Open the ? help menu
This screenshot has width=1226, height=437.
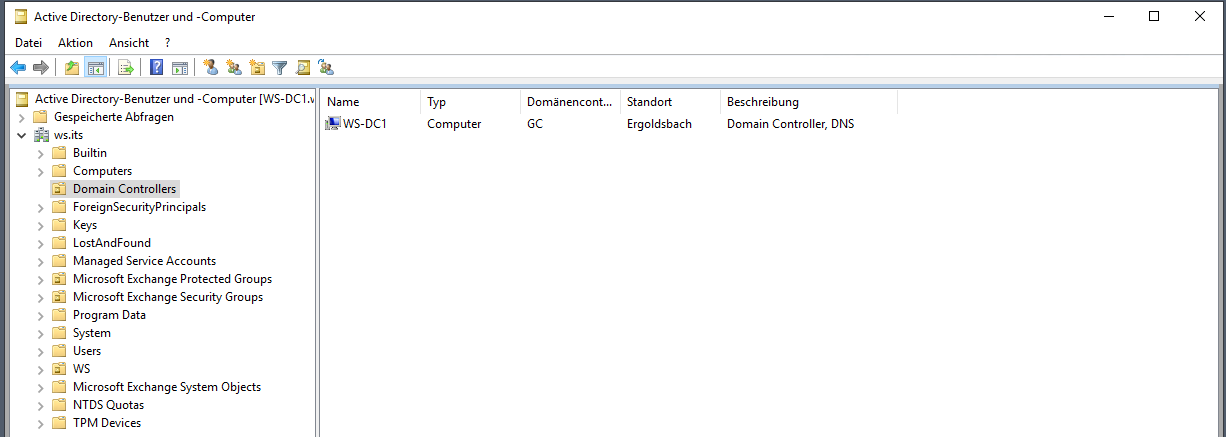coord(168,43)
